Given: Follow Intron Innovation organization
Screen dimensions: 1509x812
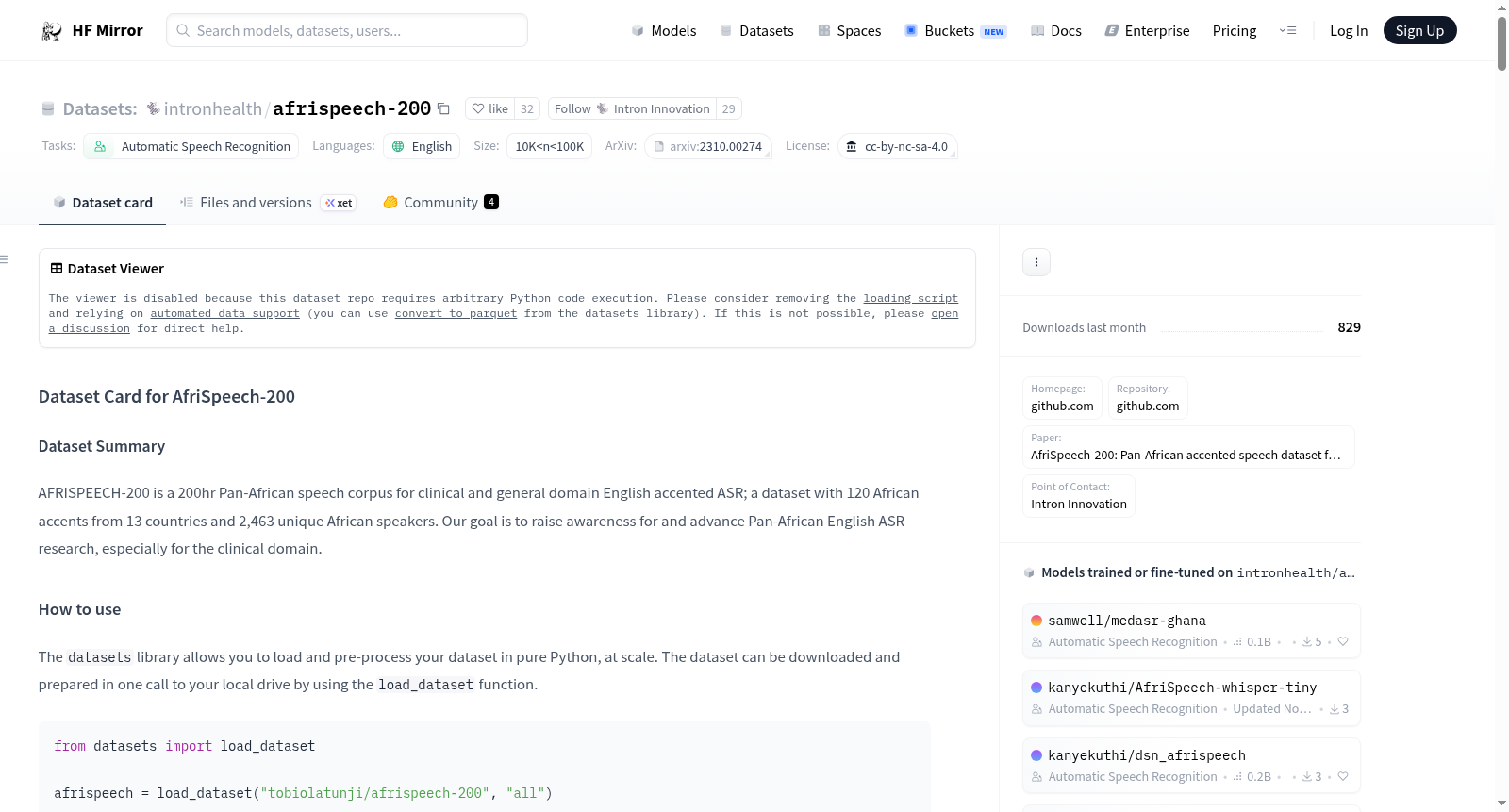Looking at the screenshot, I should [632, 108].
